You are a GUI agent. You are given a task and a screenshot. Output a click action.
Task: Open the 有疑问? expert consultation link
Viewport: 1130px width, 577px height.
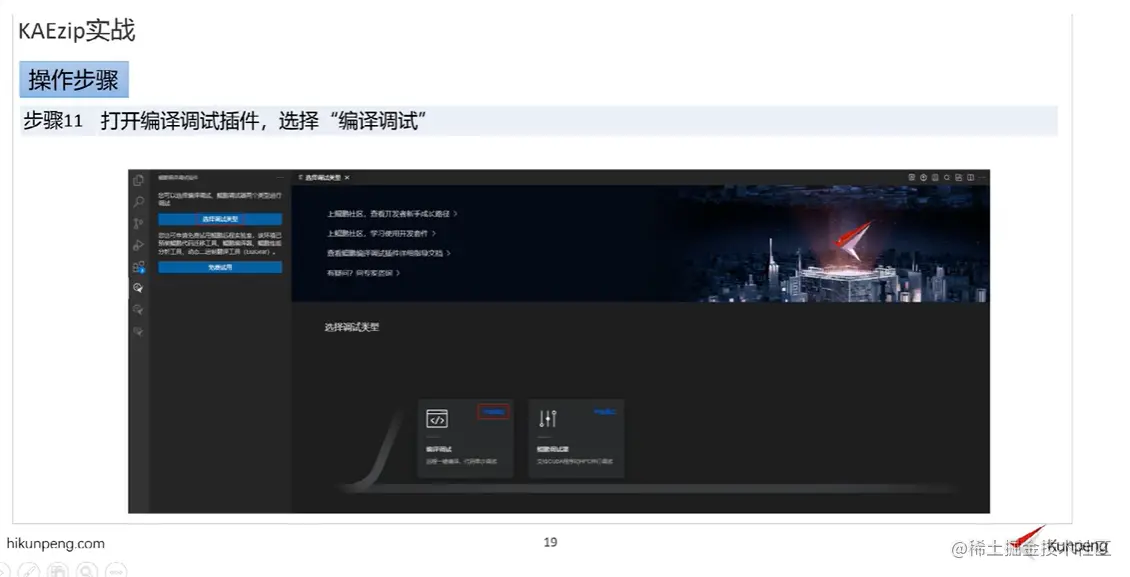pos(363,273)
